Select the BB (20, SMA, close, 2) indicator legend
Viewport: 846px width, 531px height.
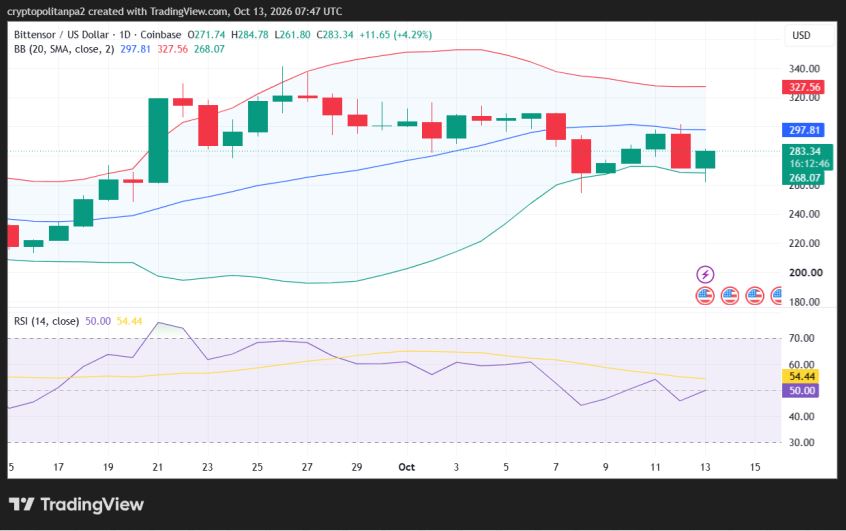click(64, 49)
